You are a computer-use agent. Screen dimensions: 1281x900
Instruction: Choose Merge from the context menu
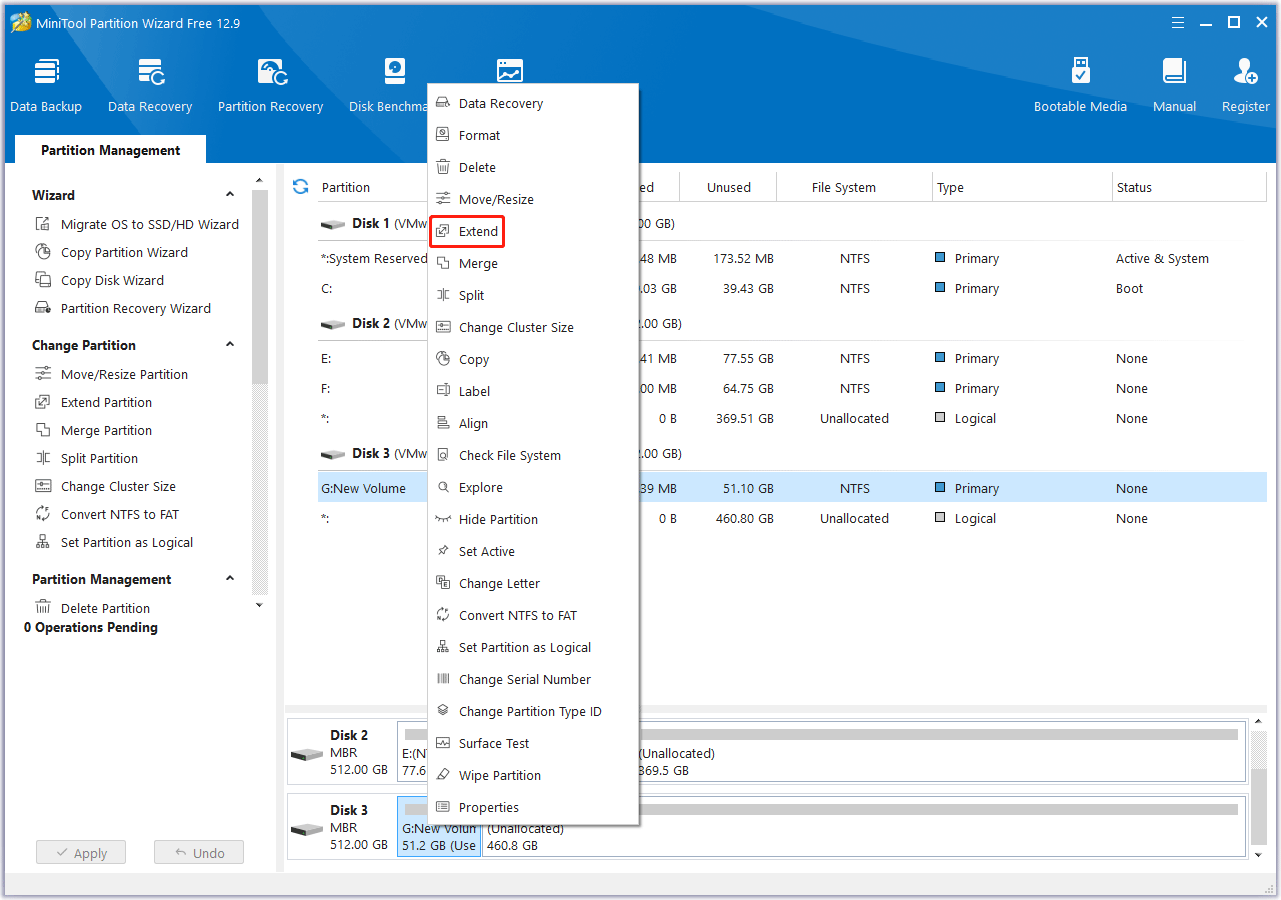533,263
